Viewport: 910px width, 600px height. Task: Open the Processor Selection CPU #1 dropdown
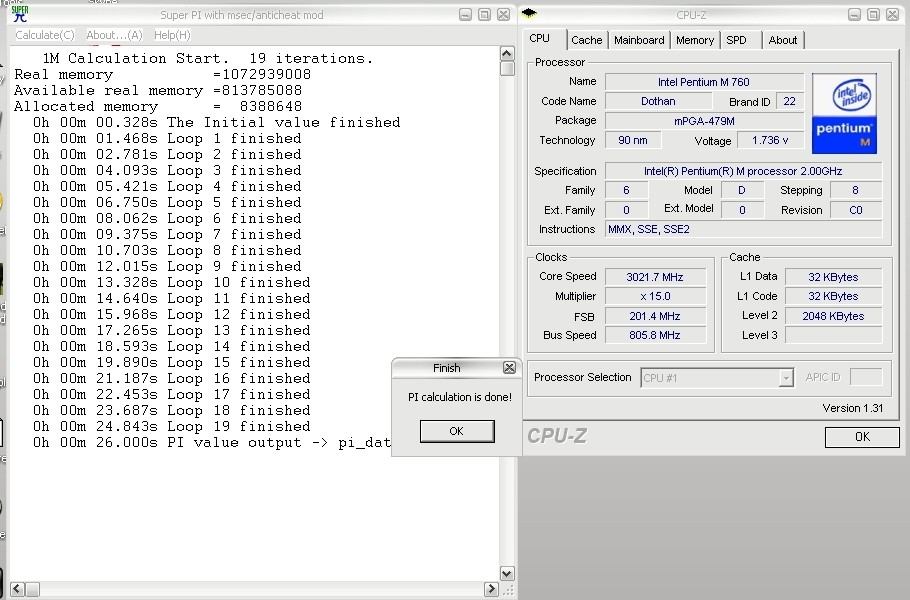717,378
